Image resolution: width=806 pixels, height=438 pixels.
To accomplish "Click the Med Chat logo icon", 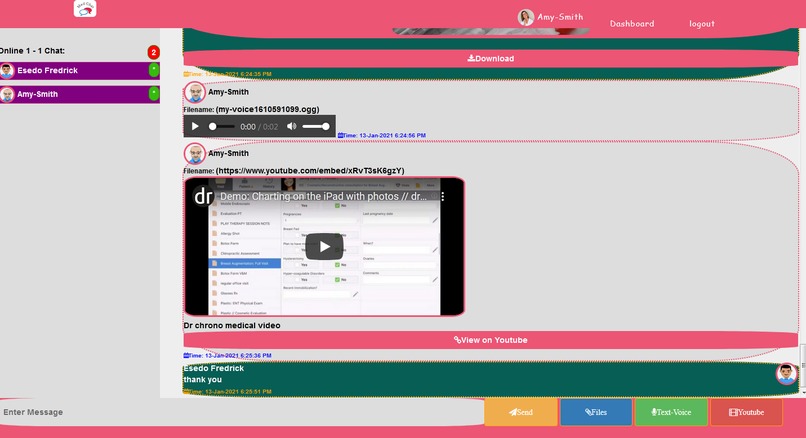I will pyautogui.click(x=85, y=8).
